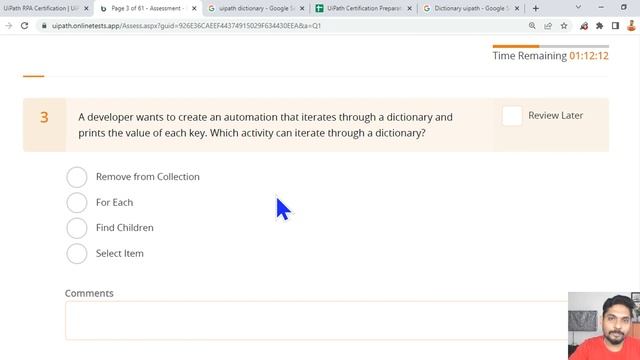Open the Extensions puzzle icon
Viewport: 640px width, 360px height.
600,26
